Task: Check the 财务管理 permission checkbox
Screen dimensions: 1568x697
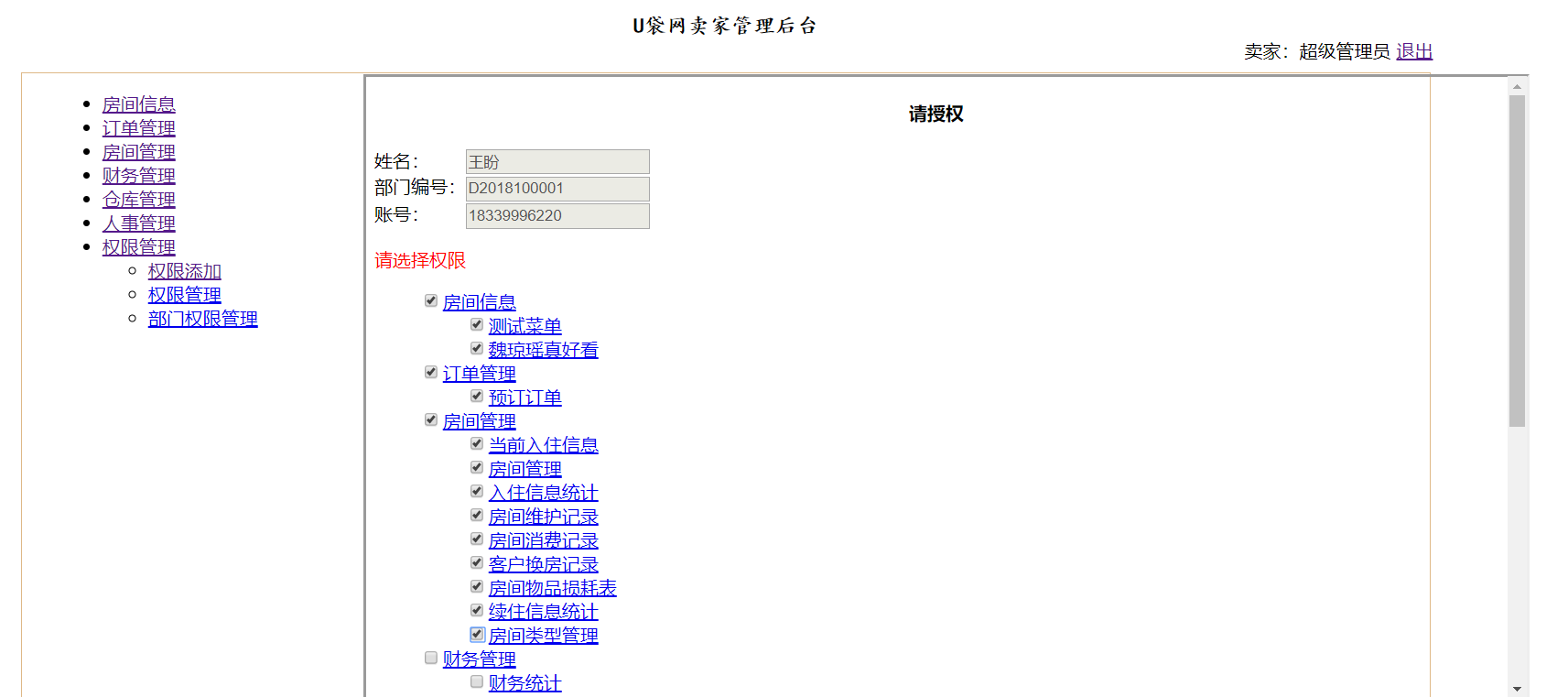Action: click(x=431, y=658)
